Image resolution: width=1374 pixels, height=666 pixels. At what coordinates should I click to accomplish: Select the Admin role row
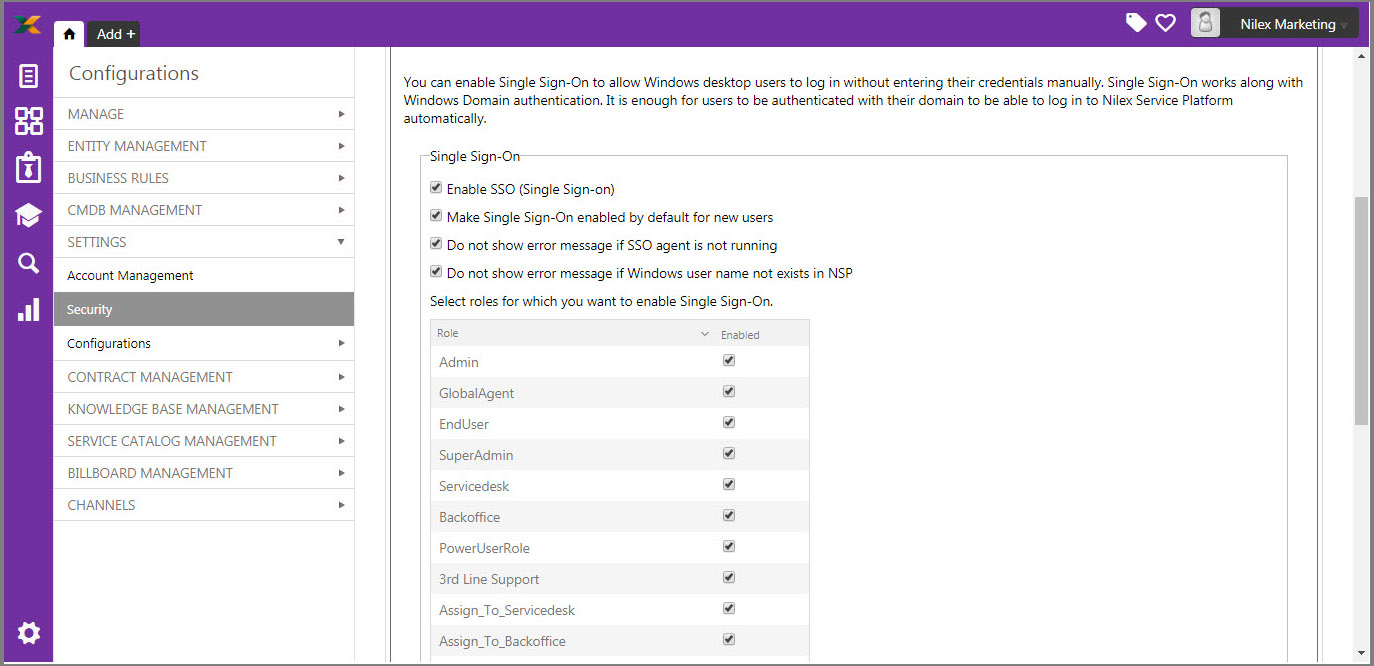[620, 362]
